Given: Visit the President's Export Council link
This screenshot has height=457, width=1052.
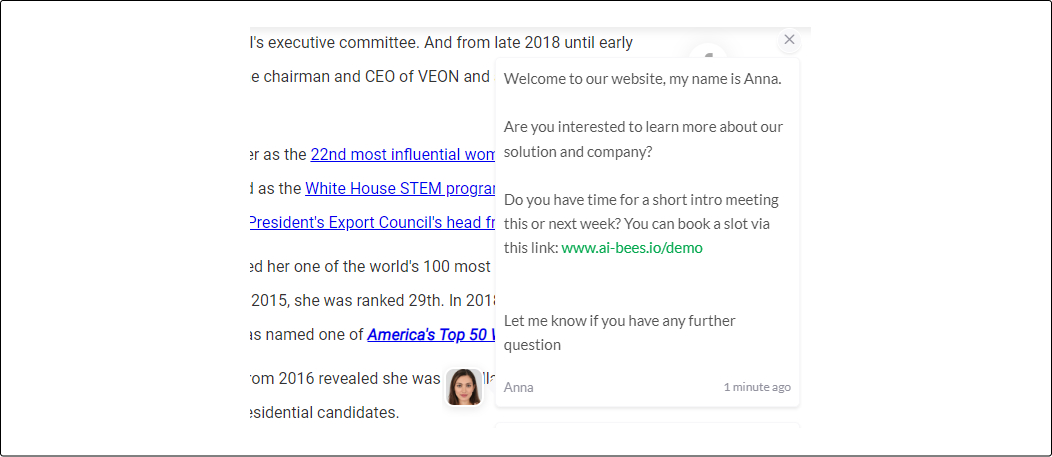Looking at the screenshot, I should [372, 222].
